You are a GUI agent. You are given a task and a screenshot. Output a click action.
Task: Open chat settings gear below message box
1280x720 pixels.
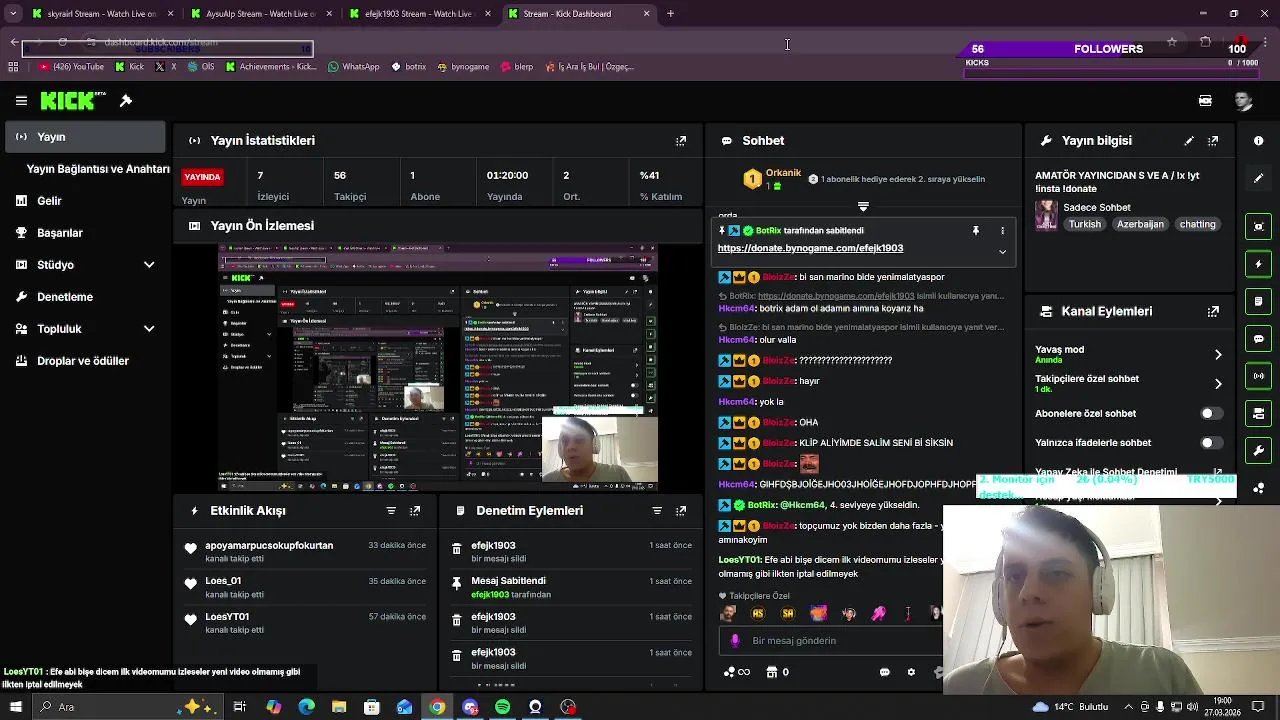pos(911,672)
